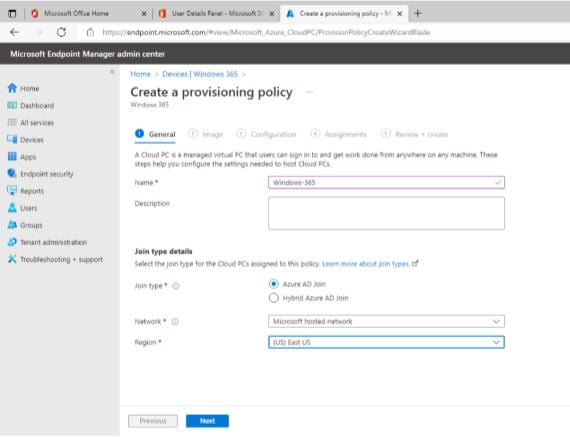
Task: Open a new browser tab with plus icon
Action: click(x=418, y=13)
